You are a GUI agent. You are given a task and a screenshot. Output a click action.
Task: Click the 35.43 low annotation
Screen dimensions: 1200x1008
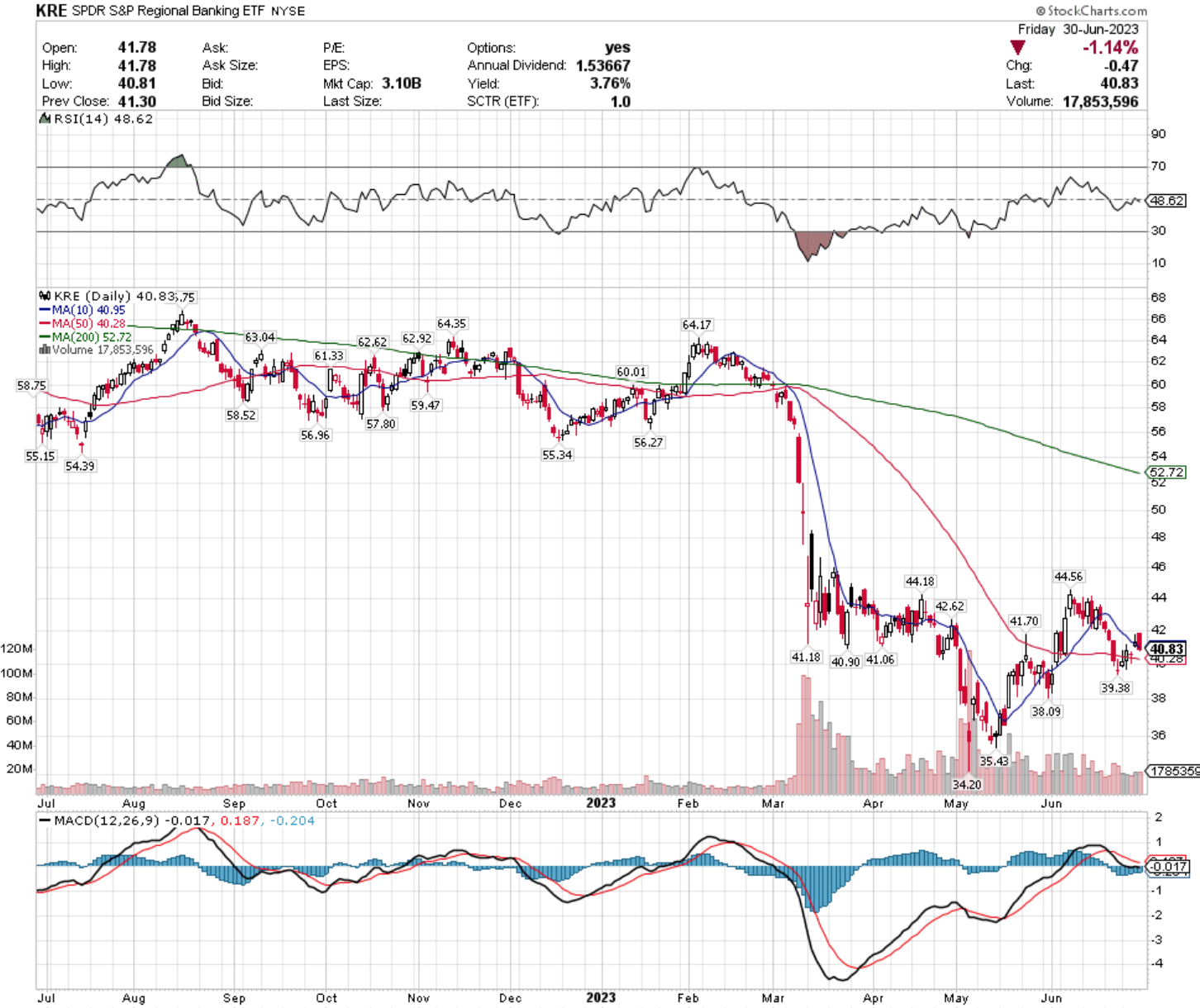pos(994,761)
